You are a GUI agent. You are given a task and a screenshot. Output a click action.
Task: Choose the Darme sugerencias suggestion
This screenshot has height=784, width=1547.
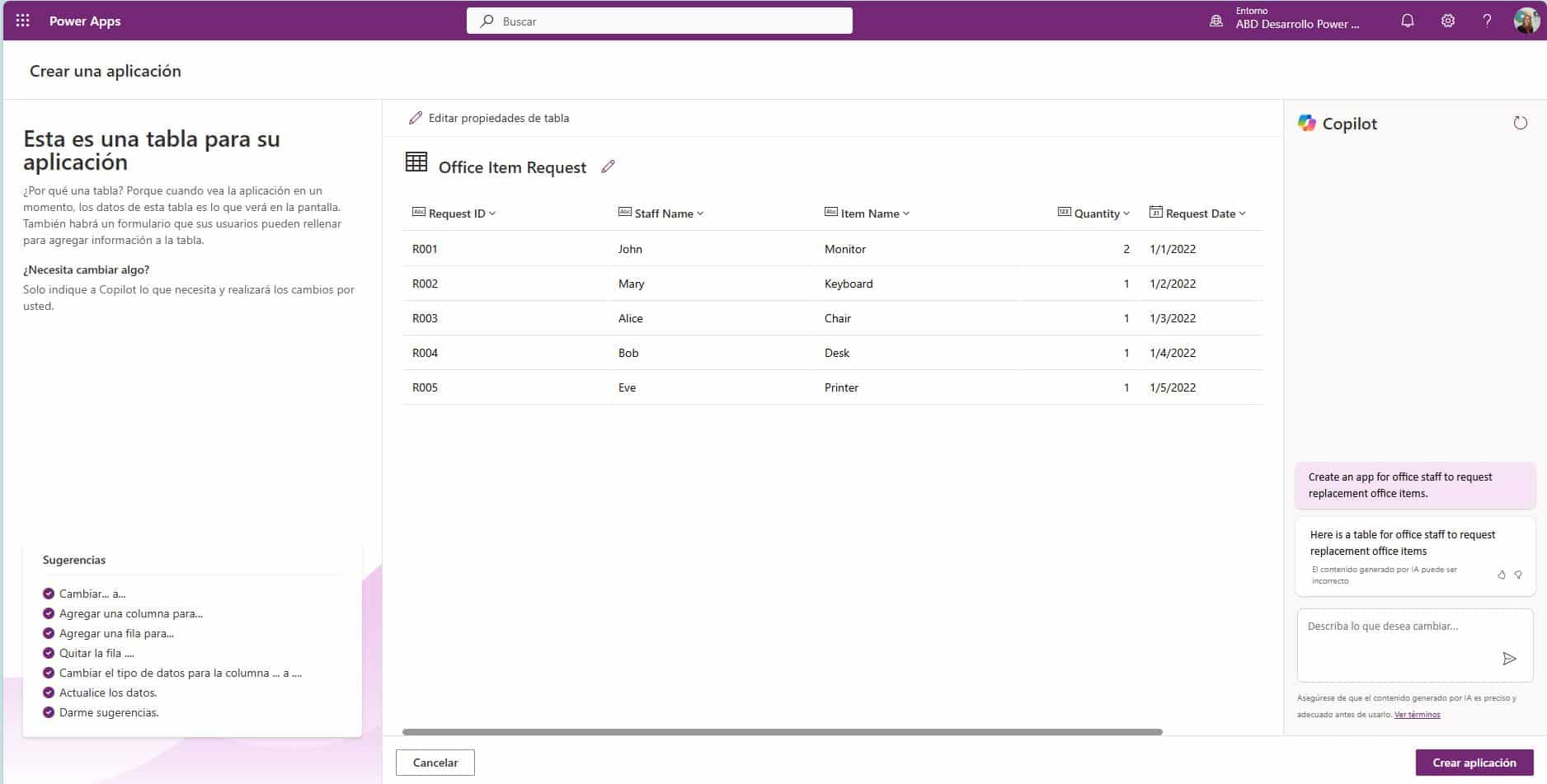(109, 712)
